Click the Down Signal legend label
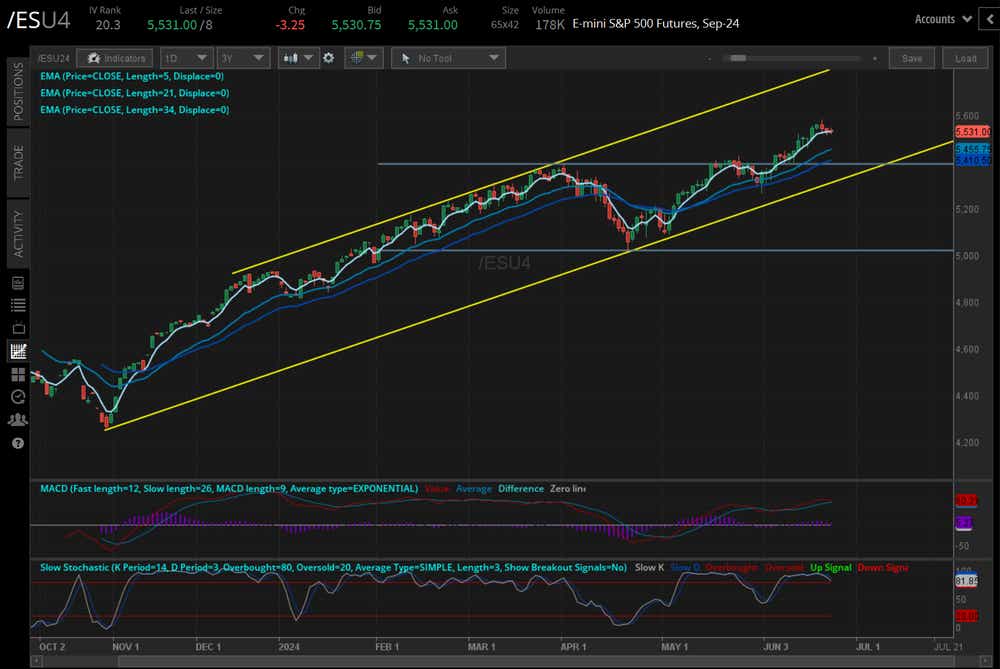This screenshot has height=669, width=1000. [883, 567]
